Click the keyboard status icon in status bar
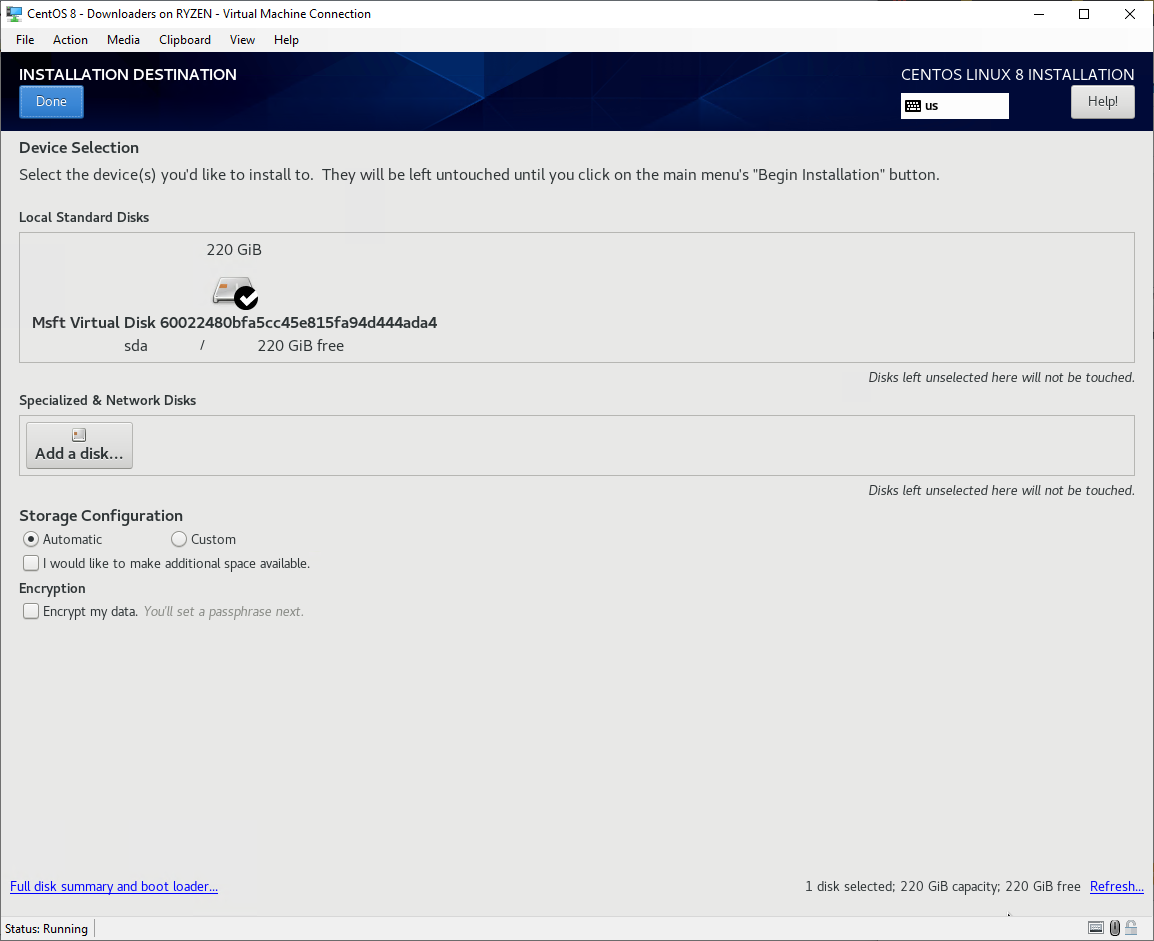Viewport: 1154px width, 941px height. point(1096,928)
